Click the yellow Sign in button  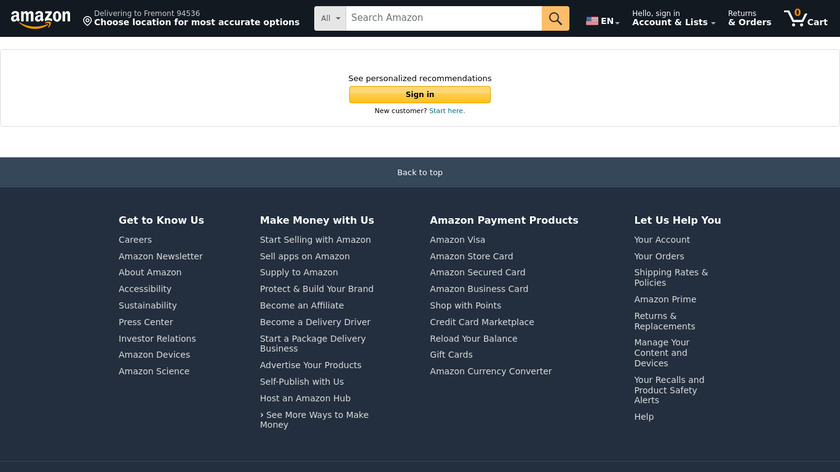coord(419,95)
